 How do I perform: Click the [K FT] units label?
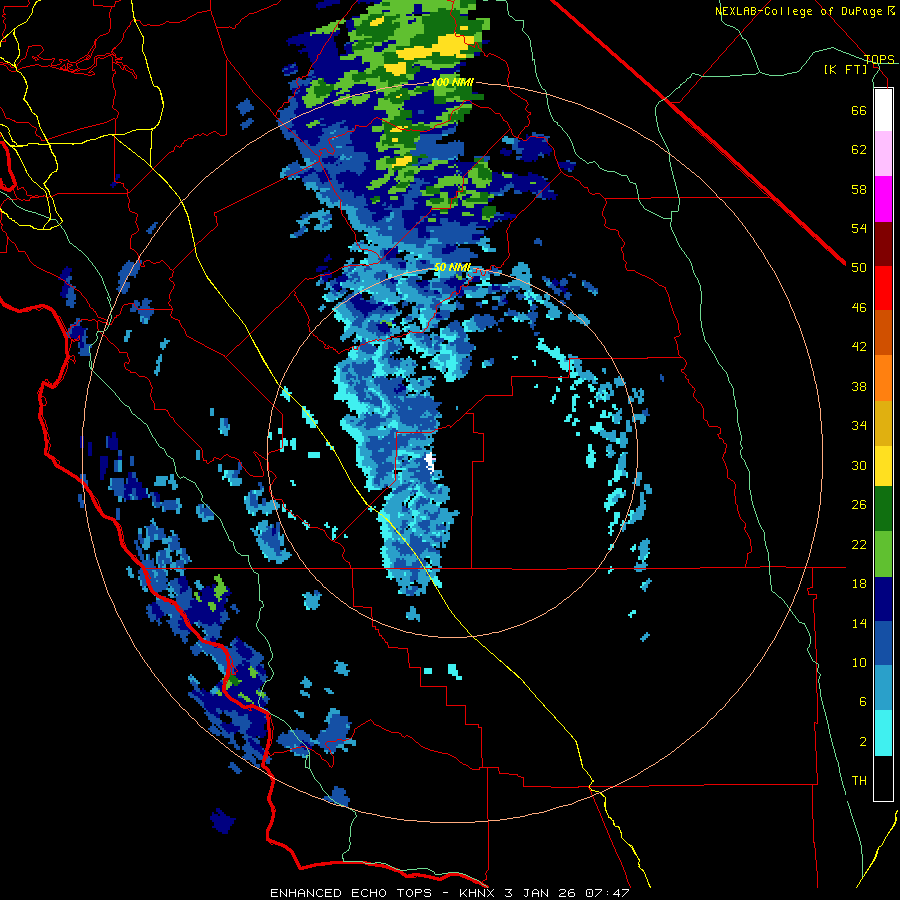[845, 69]
